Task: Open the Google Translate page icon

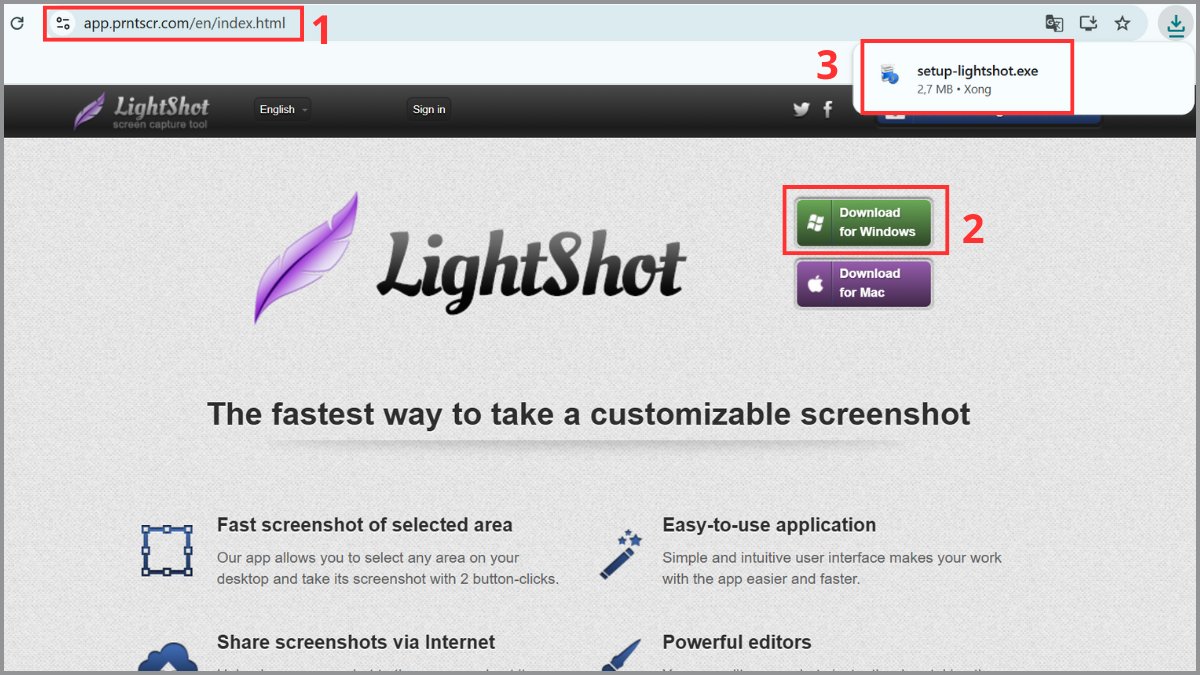Action: click(1053, 22)
